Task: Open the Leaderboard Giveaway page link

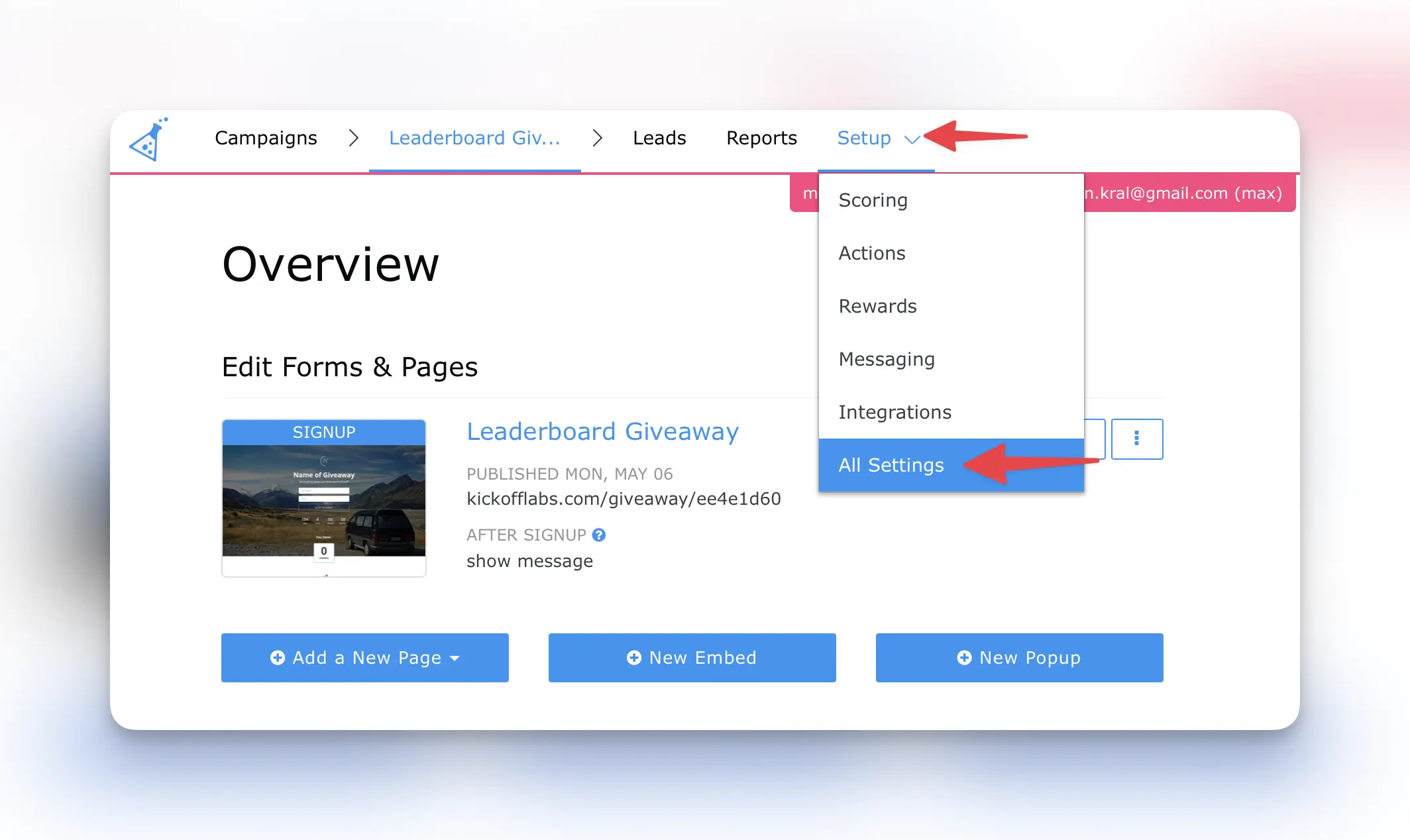Action: (x=602, y=431)
